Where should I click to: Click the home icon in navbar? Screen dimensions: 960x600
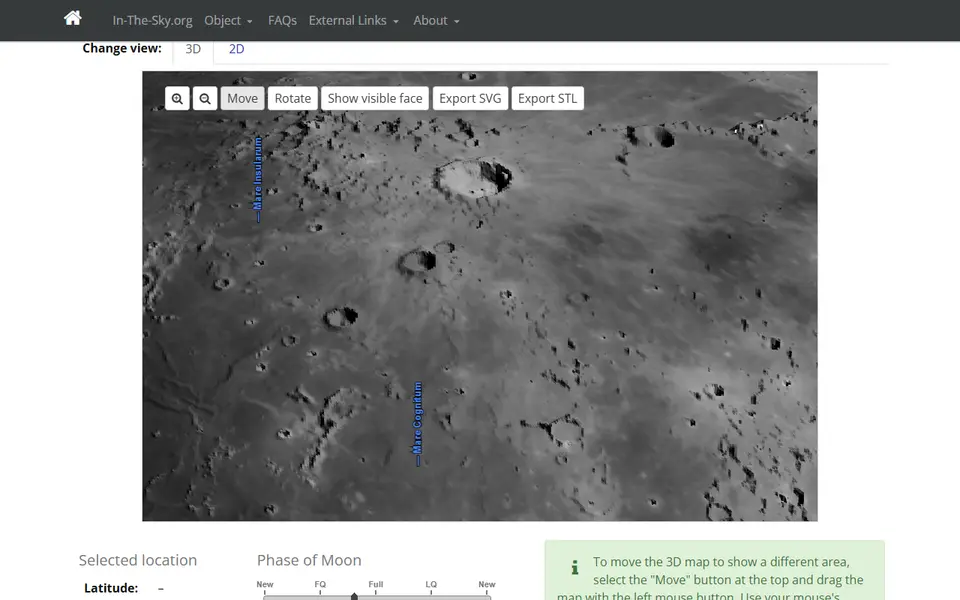point(73,18)
